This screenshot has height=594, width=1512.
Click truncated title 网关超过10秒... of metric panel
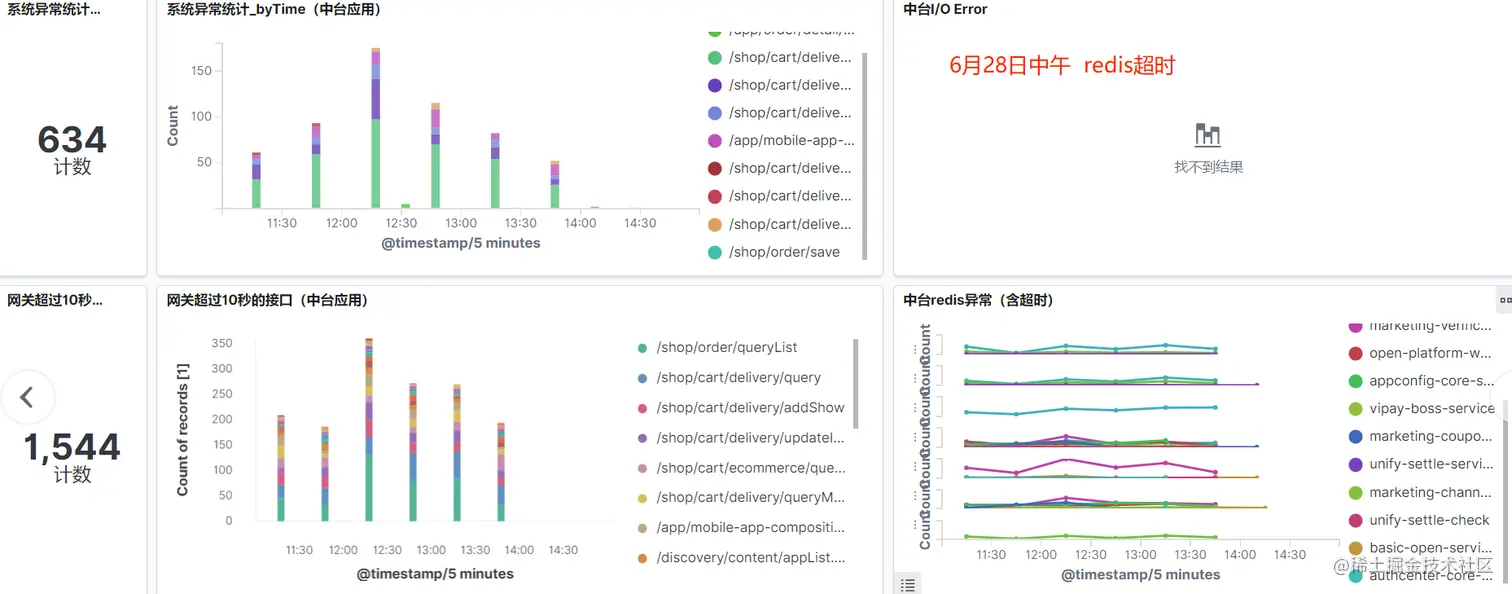pos(55,300)
